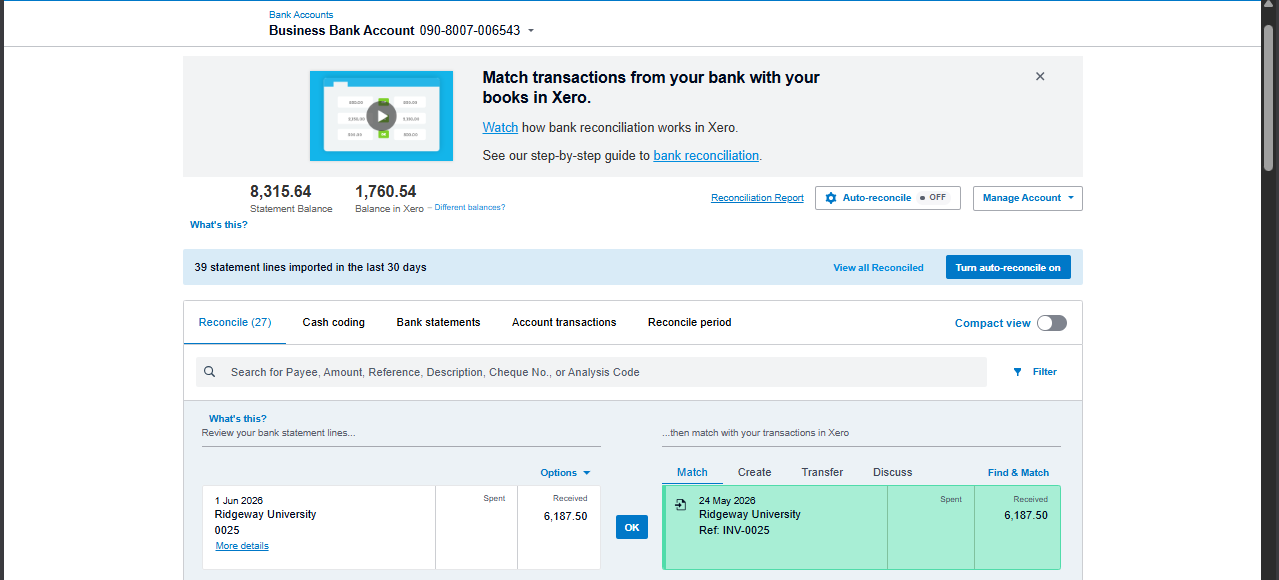
Task: Open the Cash coding tab
Action: tap(334, 322)
